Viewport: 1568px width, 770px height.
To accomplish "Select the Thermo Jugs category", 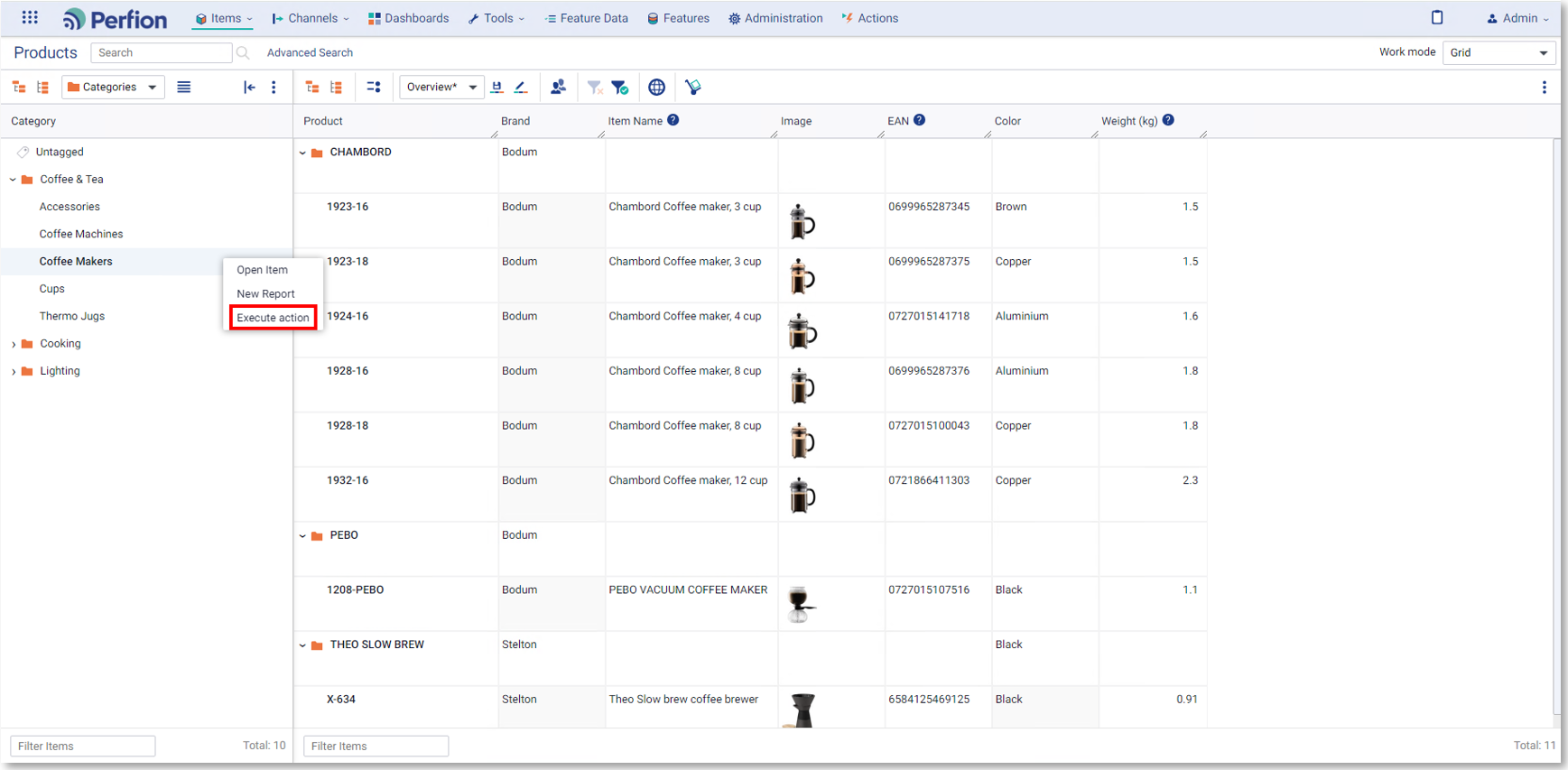I will [x=72, y=316].
